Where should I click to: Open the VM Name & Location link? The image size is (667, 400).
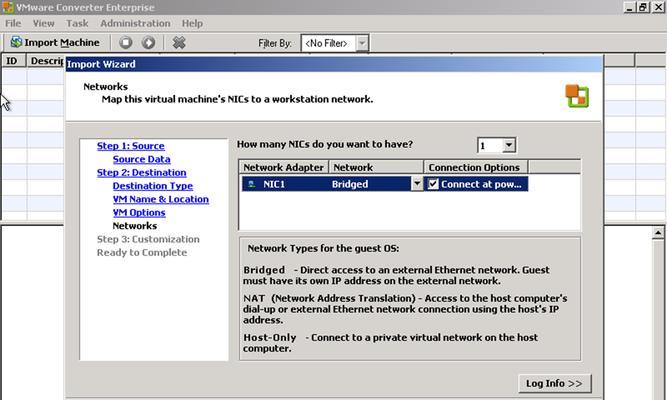pos(161,199)
